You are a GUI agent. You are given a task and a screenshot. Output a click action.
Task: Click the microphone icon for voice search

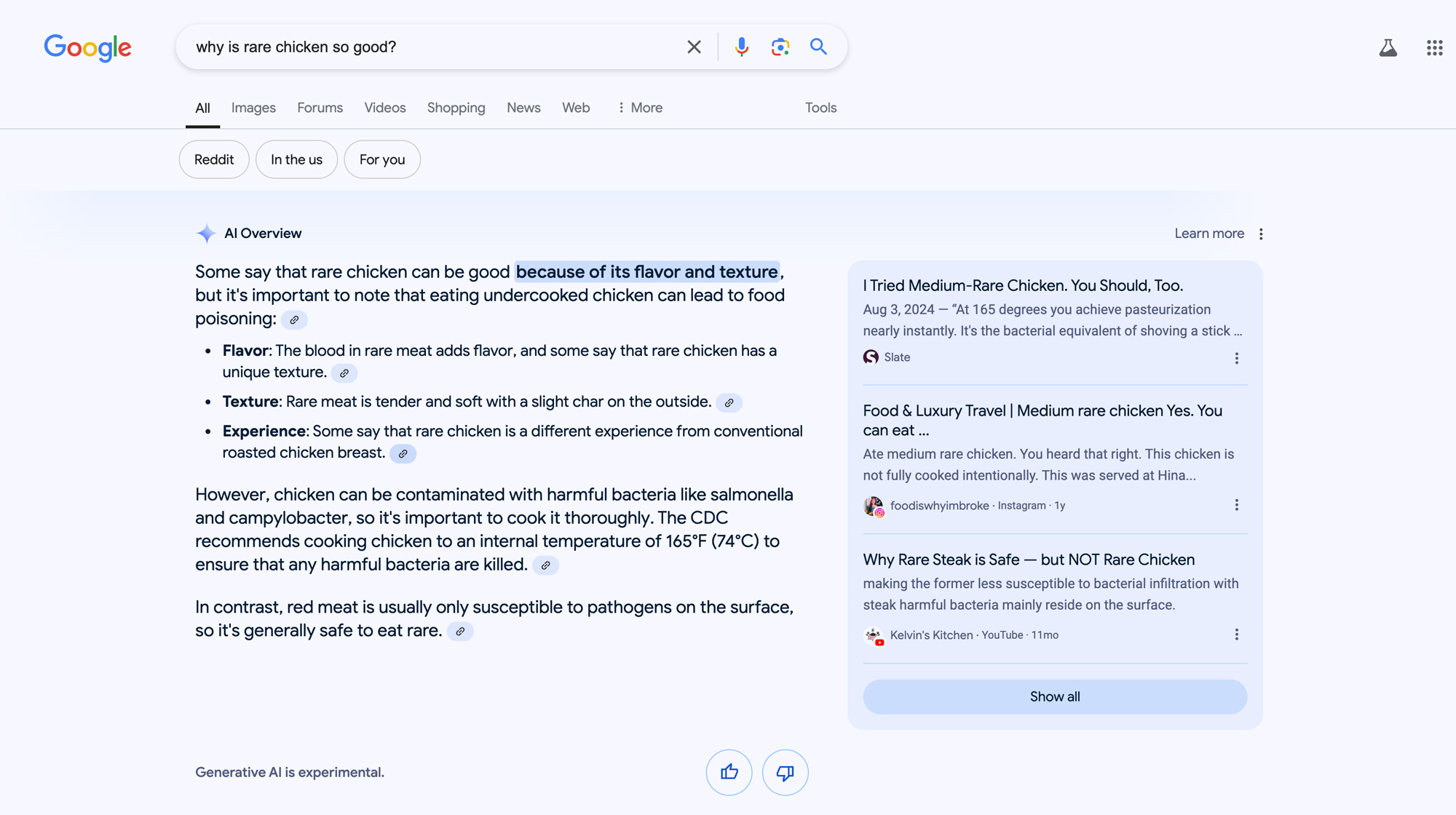tap(741, 47)
